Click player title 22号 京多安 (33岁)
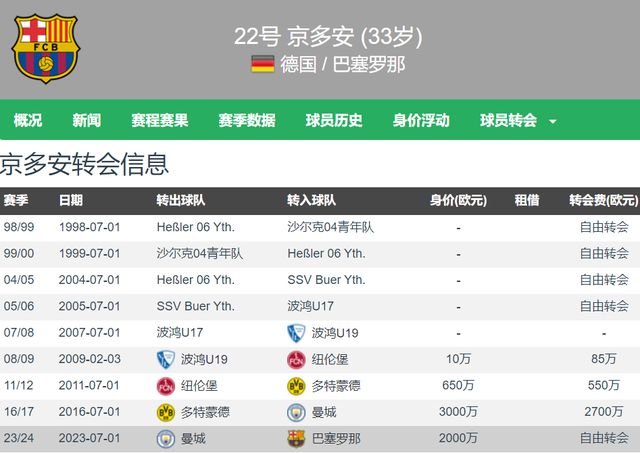Screen dimensions: 640x453 [328, 36]
